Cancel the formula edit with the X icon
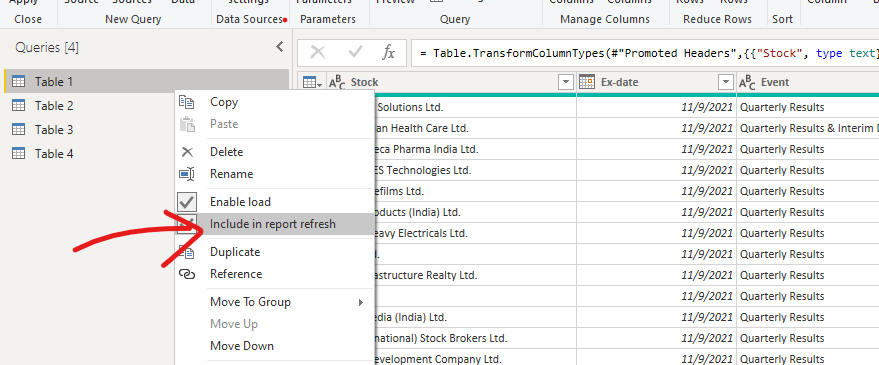The height and width of the screenshot is (365, 879). [317, 53]
